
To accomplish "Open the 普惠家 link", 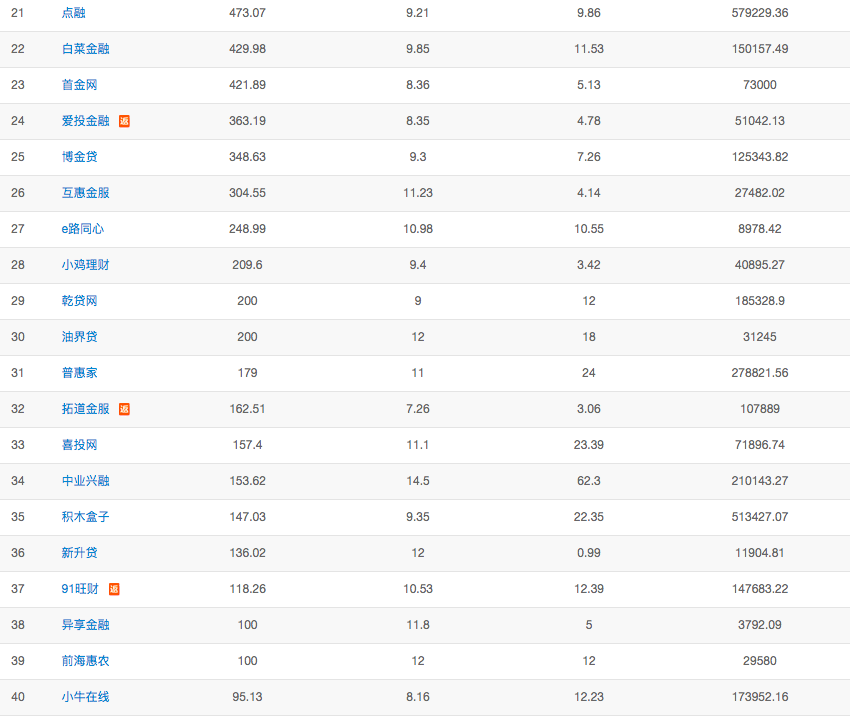I will (x=80, y=372).
